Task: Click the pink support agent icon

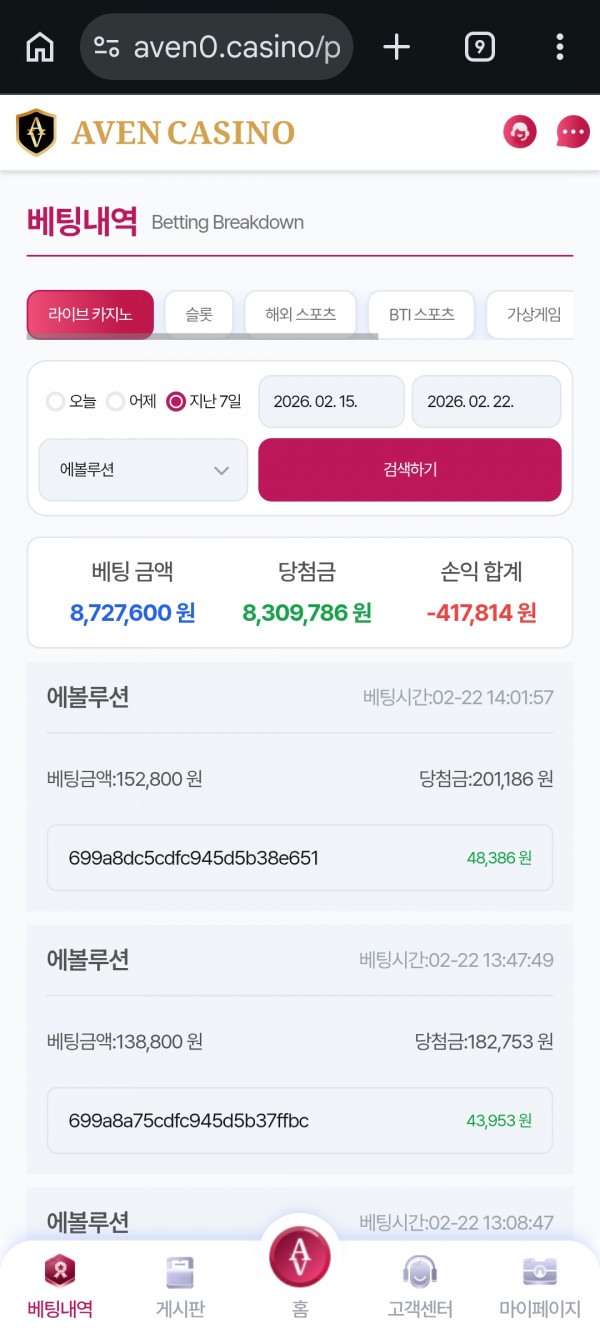Action: pos(519,132)
